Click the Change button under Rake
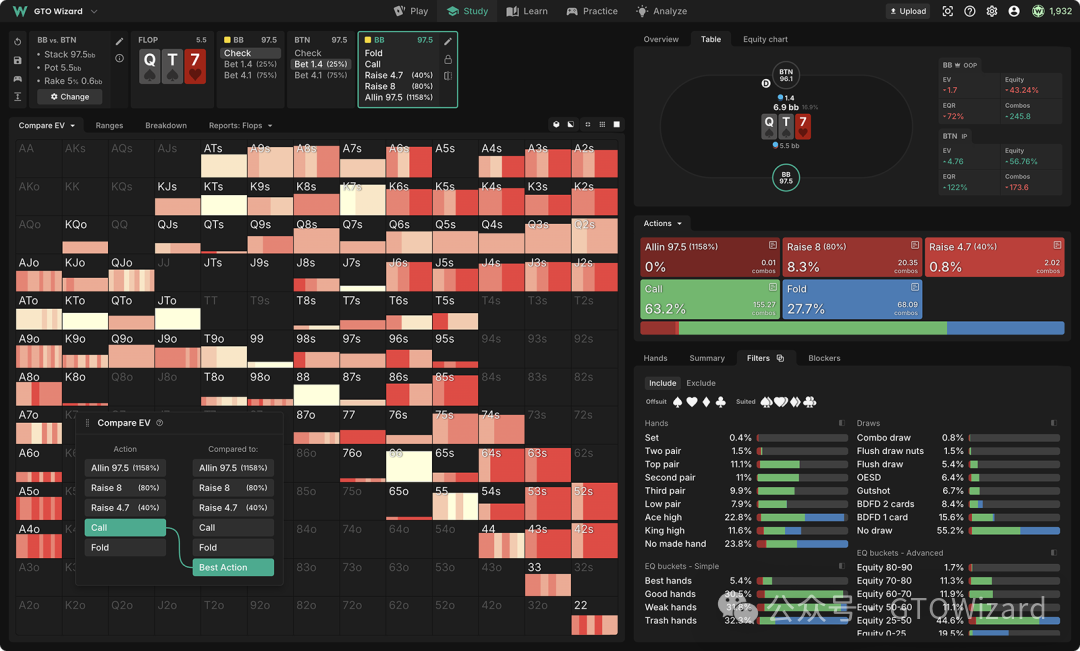The height and width of the screenshot is (651, 1080). 70,97
